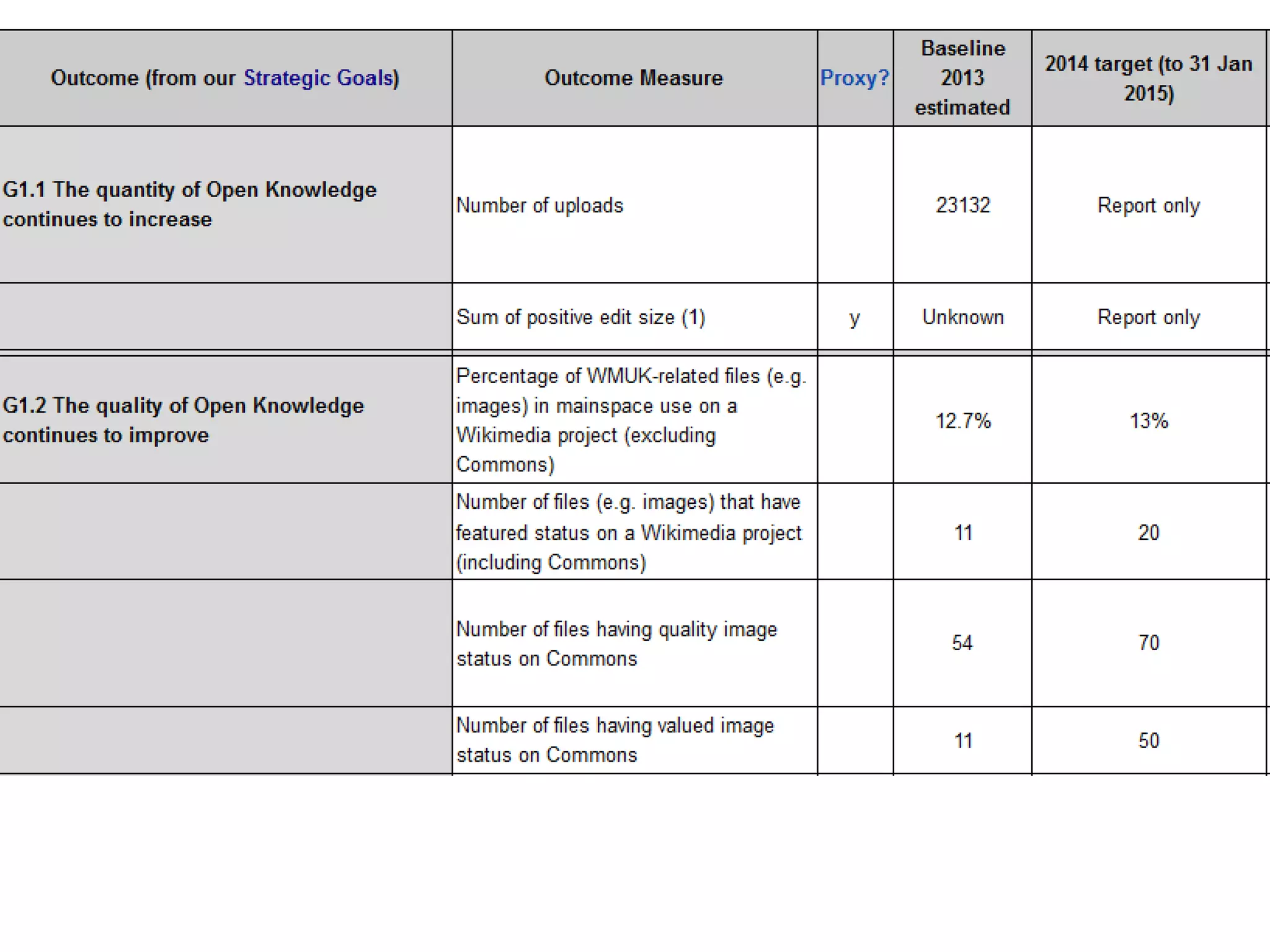Select the 23132 baseline value
This screenshot has height=952, width=1270.
tap(962, 205)
